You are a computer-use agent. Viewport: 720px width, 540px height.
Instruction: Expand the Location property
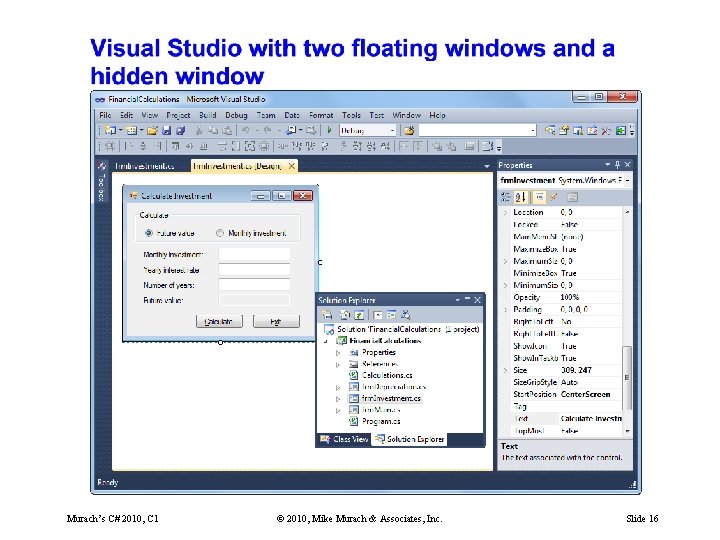[x=506, y=212]
